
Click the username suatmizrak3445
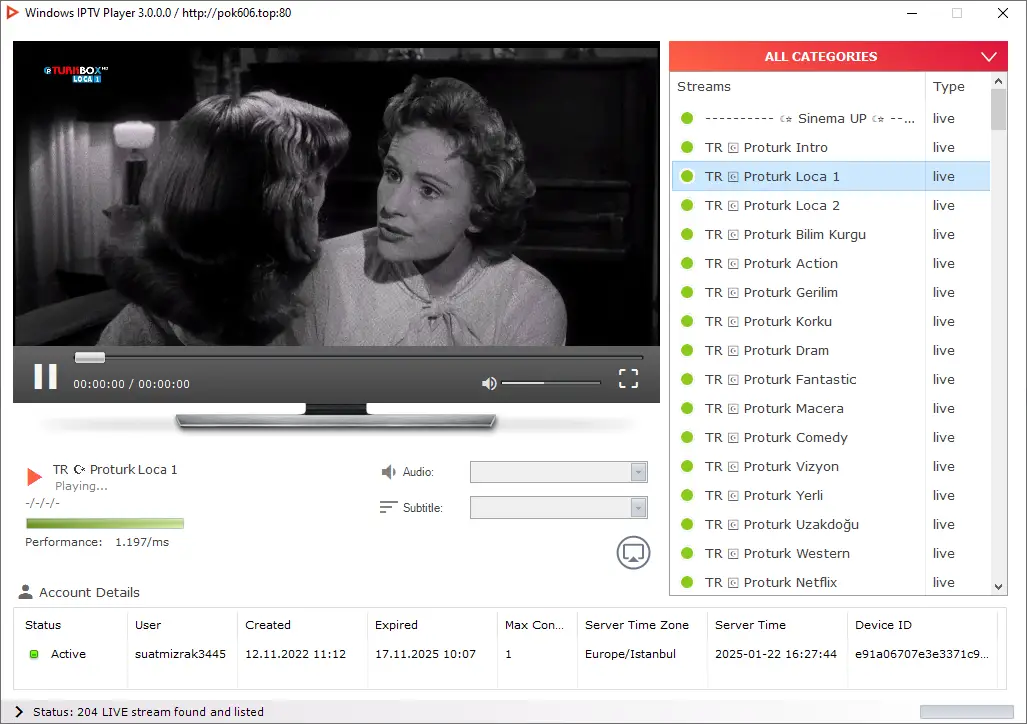[x=180, y=654]
